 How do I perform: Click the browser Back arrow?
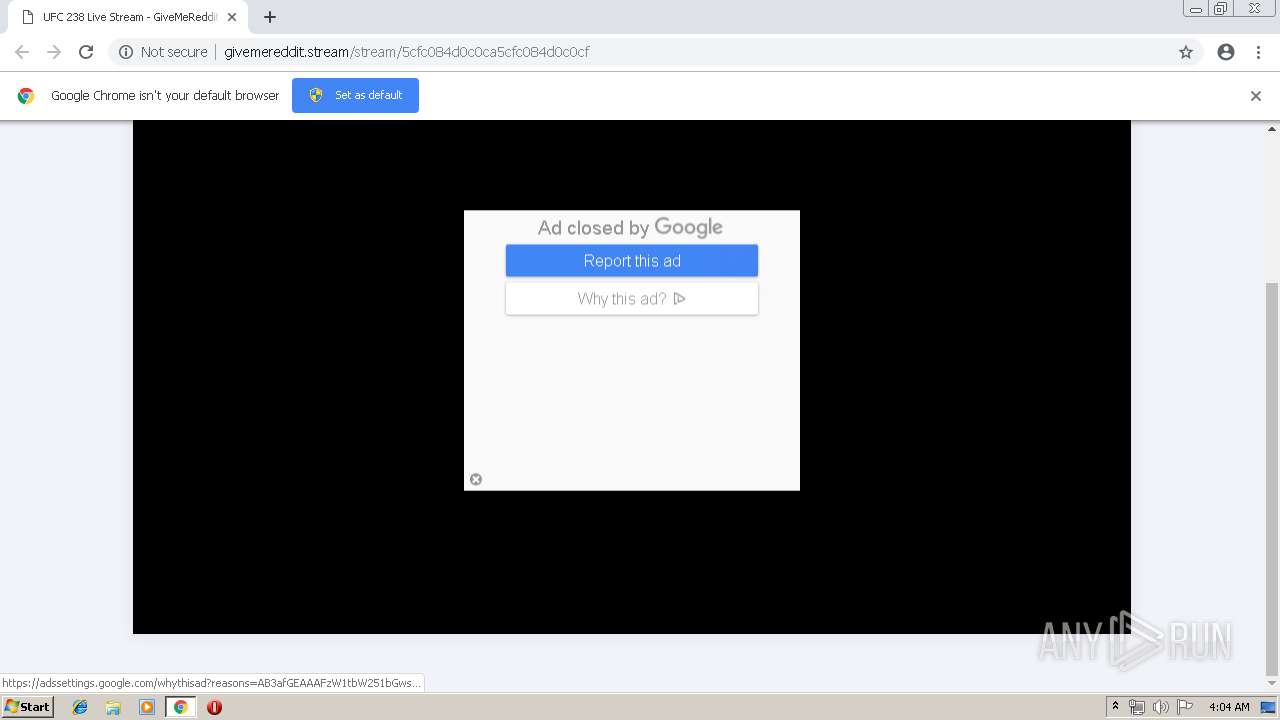(x=22, y=52)
